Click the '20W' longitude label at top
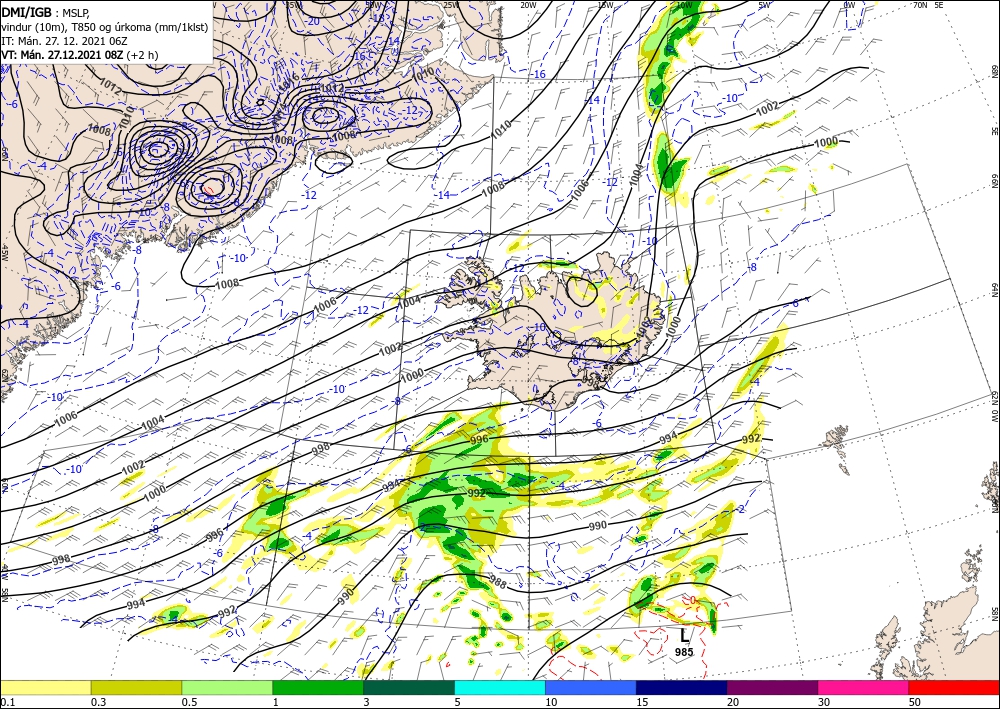1000x709 pixels. [x=527, y=5]
